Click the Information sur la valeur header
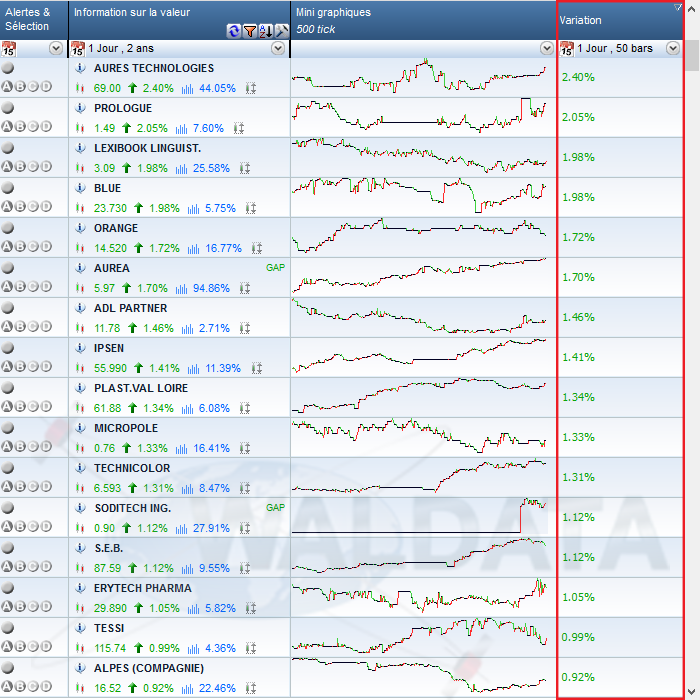This screenshot has width=700, height=700. [x=179, y=20]
